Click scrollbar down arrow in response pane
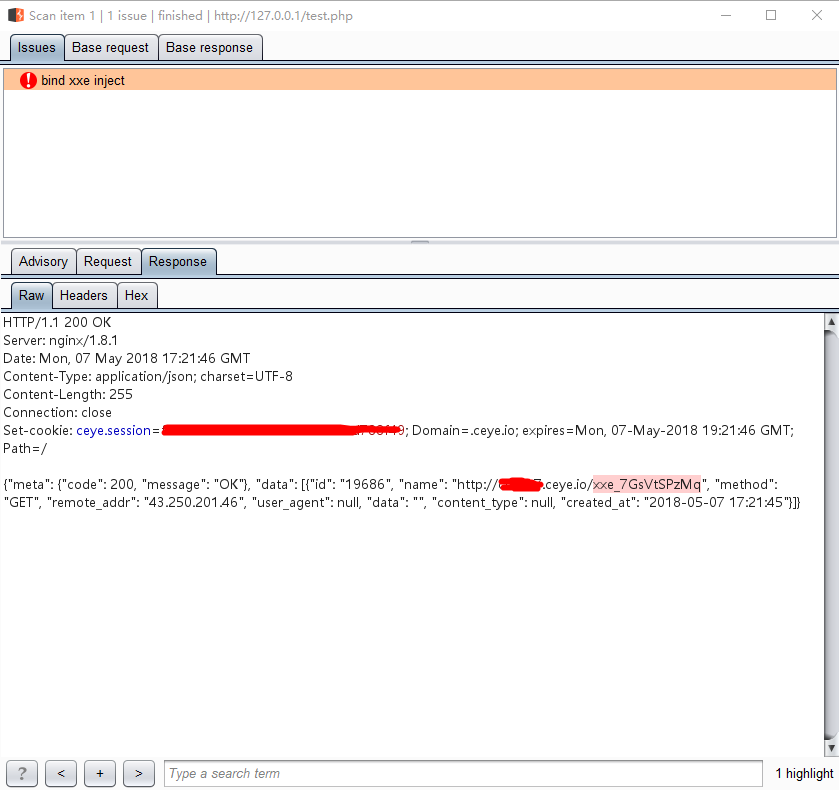Image resolution: width=839 pixels, height=790 pixels. click(831, 748)
